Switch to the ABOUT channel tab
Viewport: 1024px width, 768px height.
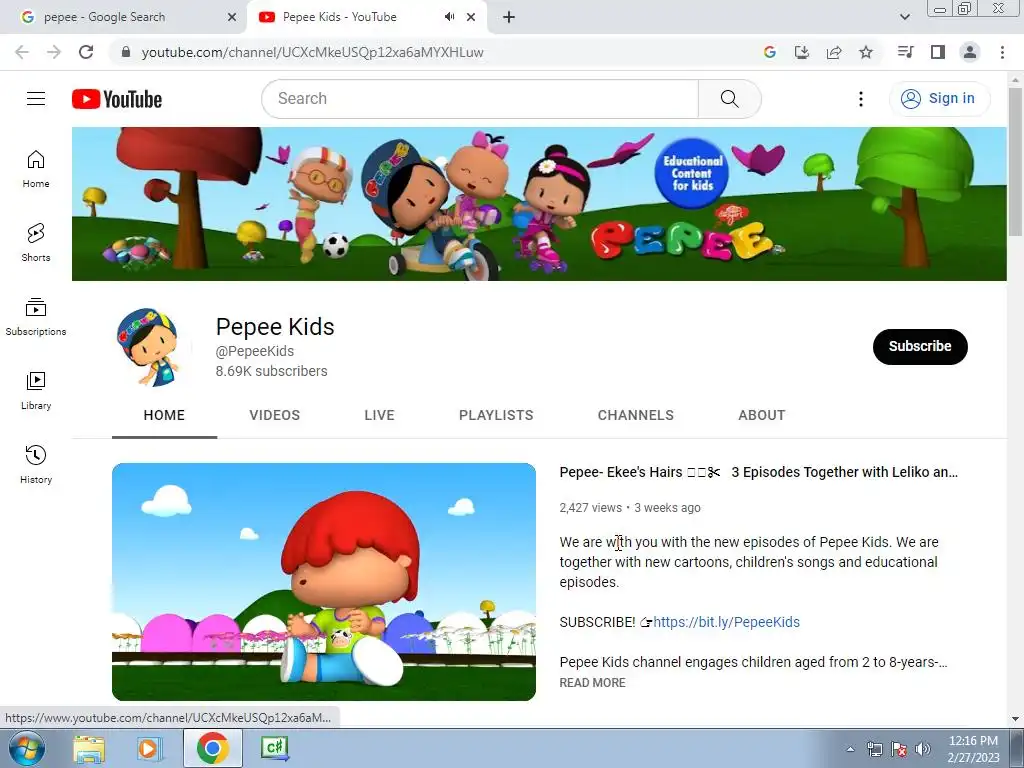click(761, 415)
